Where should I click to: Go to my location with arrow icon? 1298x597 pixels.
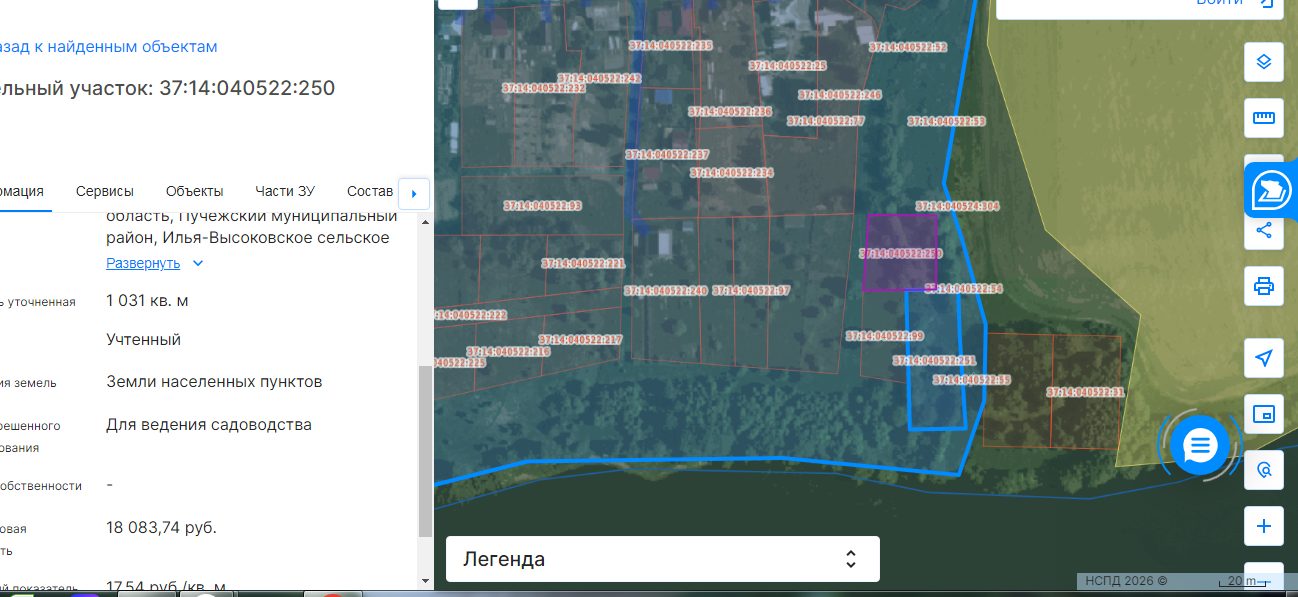coord(1264,358)
